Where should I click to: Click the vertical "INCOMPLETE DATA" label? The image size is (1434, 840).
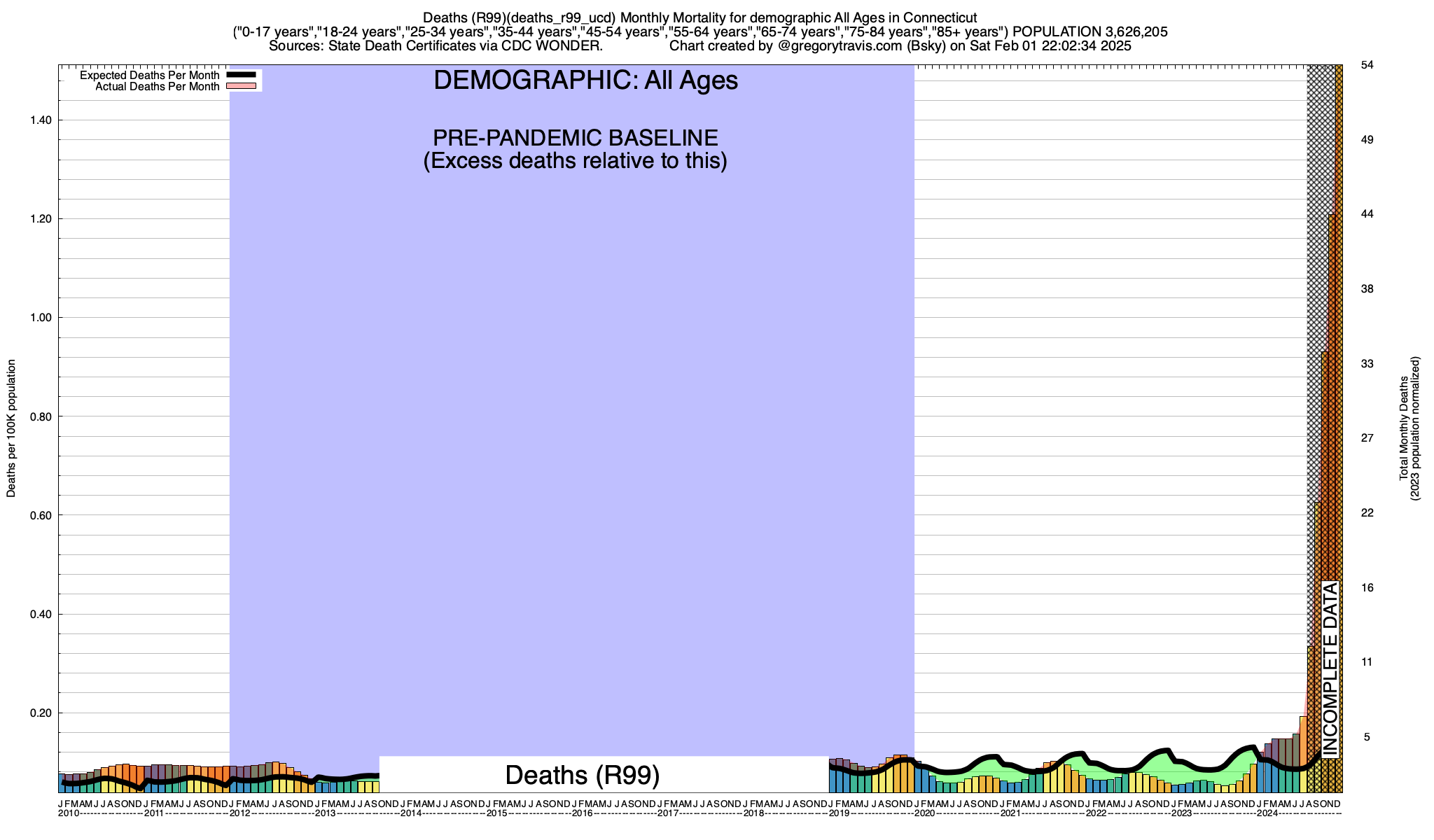click(1330, 669)
